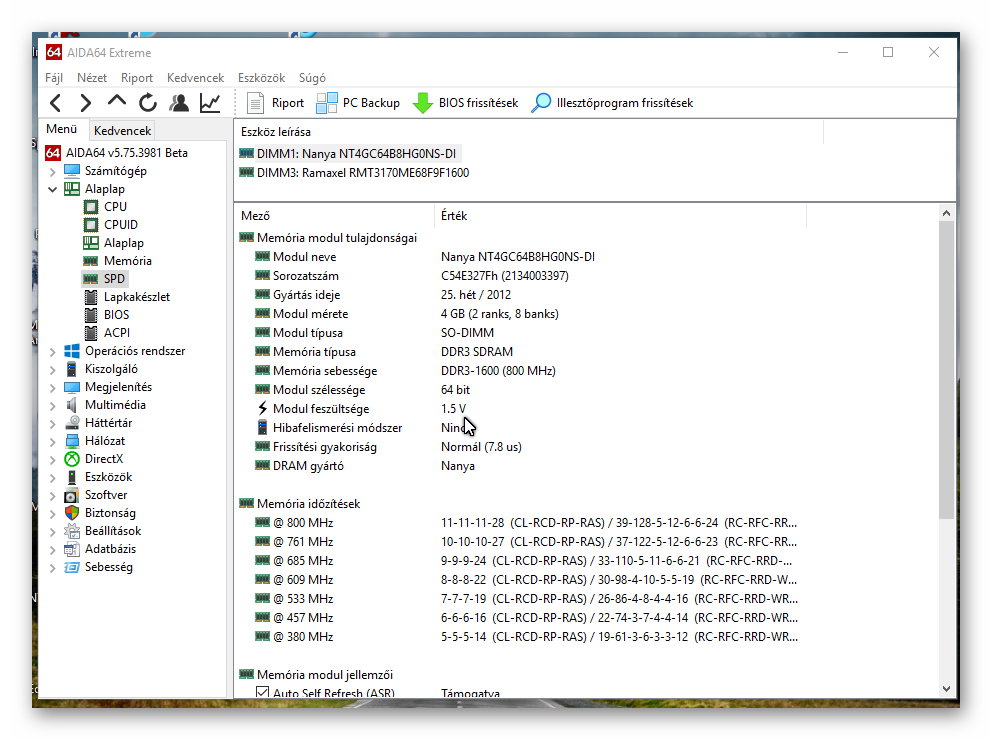Click the Sebesség tree icon

tap(72, 567)
